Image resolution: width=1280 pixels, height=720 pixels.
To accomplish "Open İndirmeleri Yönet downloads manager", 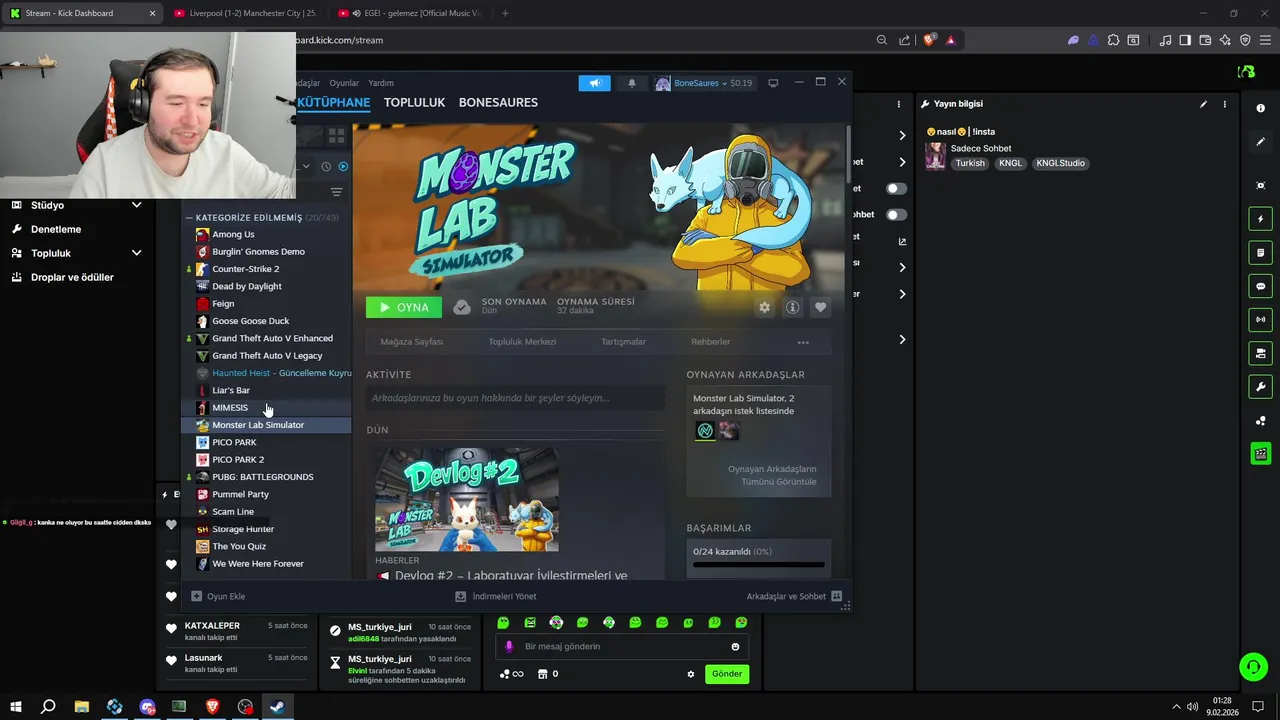I will [496, 596].
